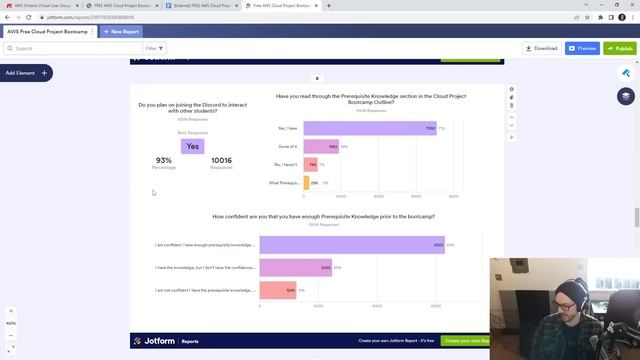This screenshot has width=640, height=360.
Task: Select the 'I have the knowledge' bar
Action: (296, 268)
